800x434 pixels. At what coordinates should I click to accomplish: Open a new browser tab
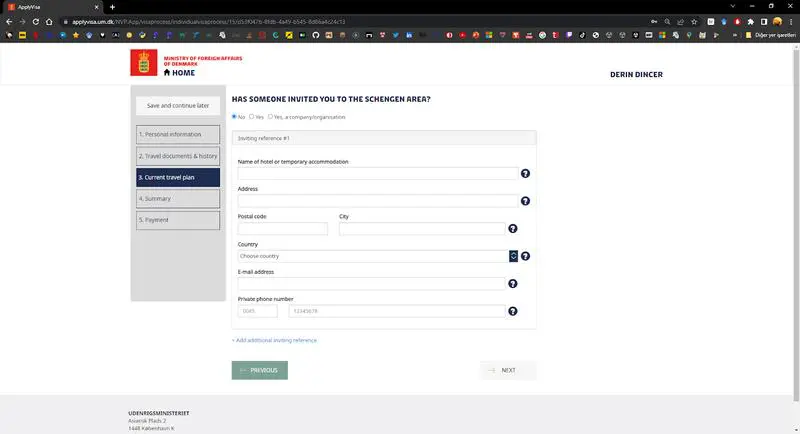[x=112, y=7]
